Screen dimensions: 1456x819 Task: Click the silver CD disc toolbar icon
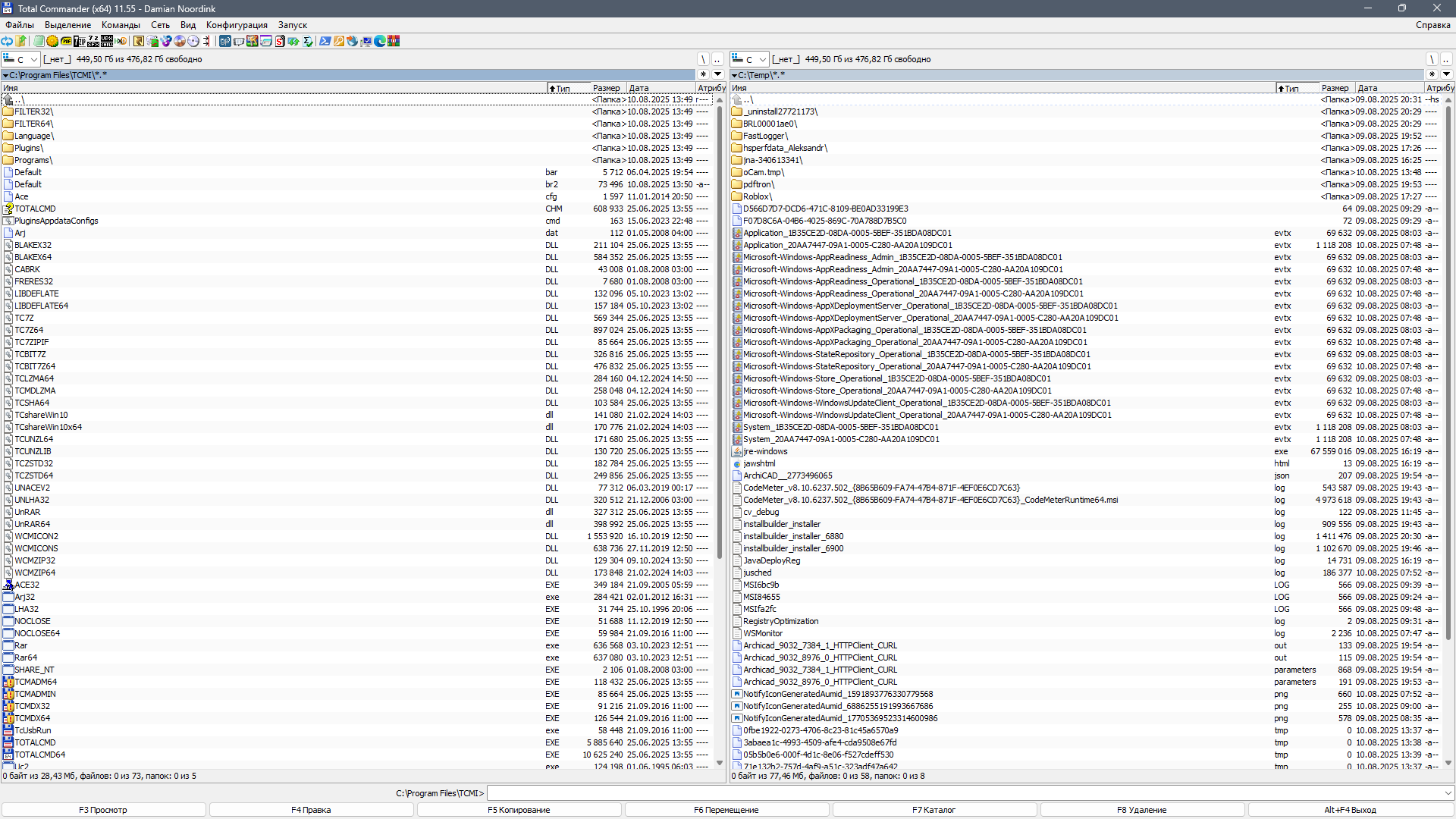pos(193,41)
